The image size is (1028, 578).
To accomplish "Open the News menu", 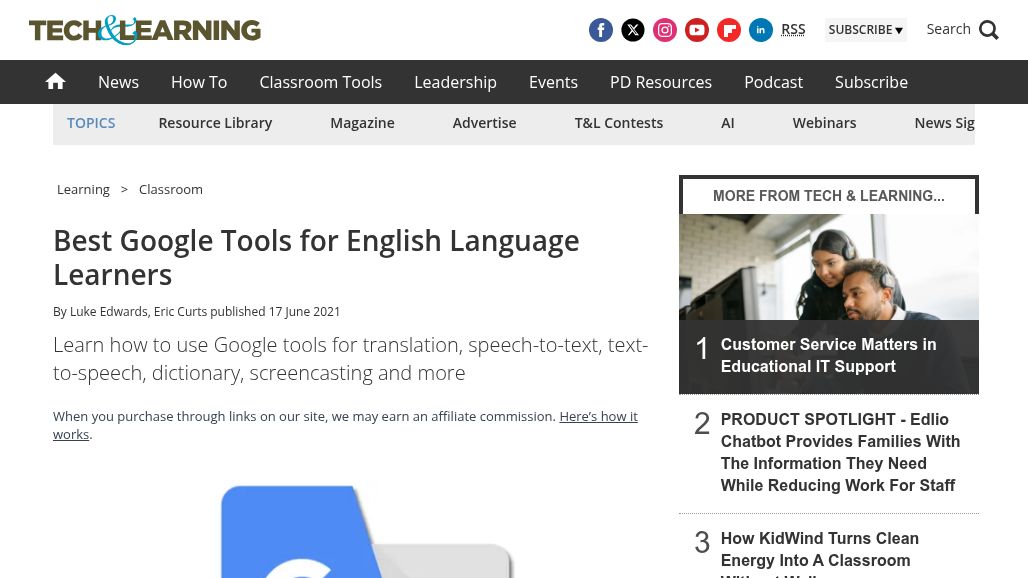I will [119, 82].
